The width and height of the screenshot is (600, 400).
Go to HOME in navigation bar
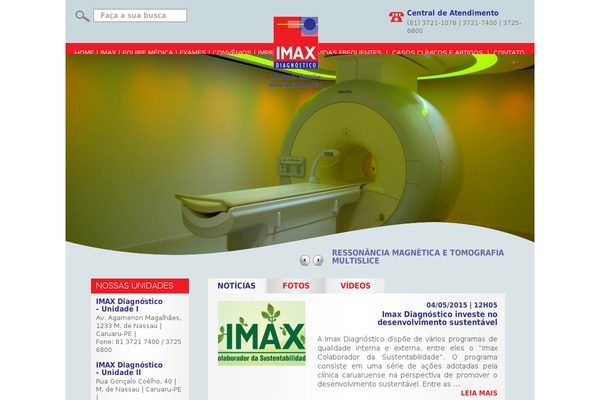84,52
